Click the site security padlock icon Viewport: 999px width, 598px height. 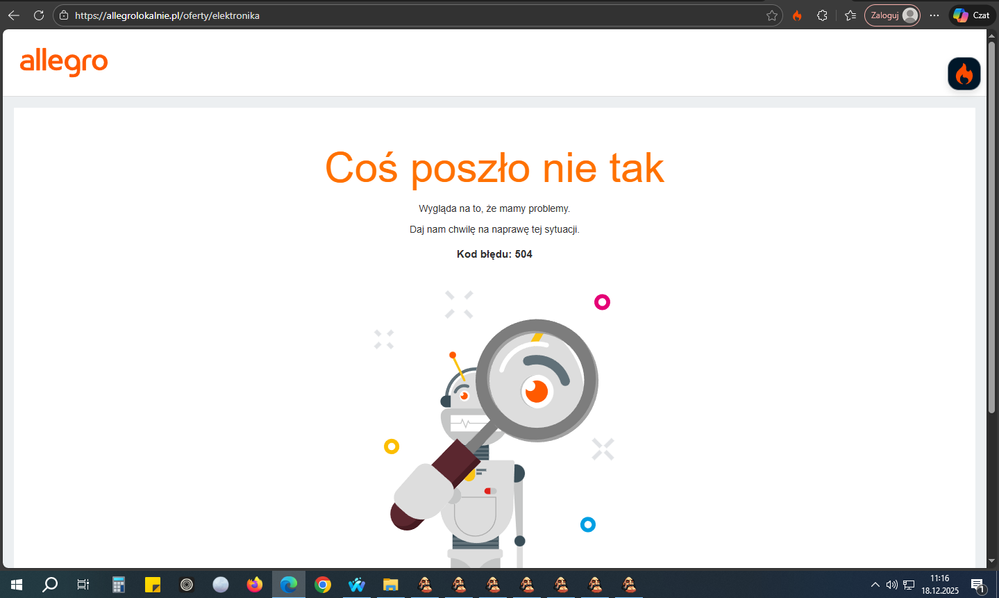63,15
